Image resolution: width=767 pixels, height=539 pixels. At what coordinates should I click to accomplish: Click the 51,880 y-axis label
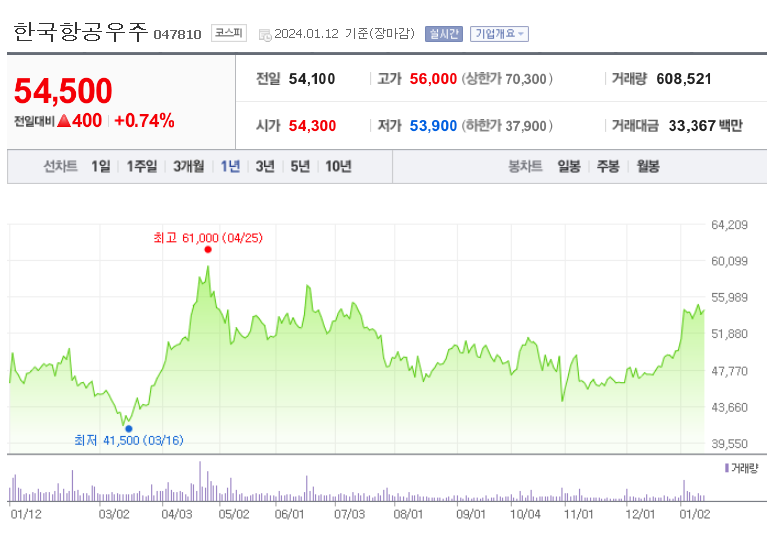(x=729, y=334)
